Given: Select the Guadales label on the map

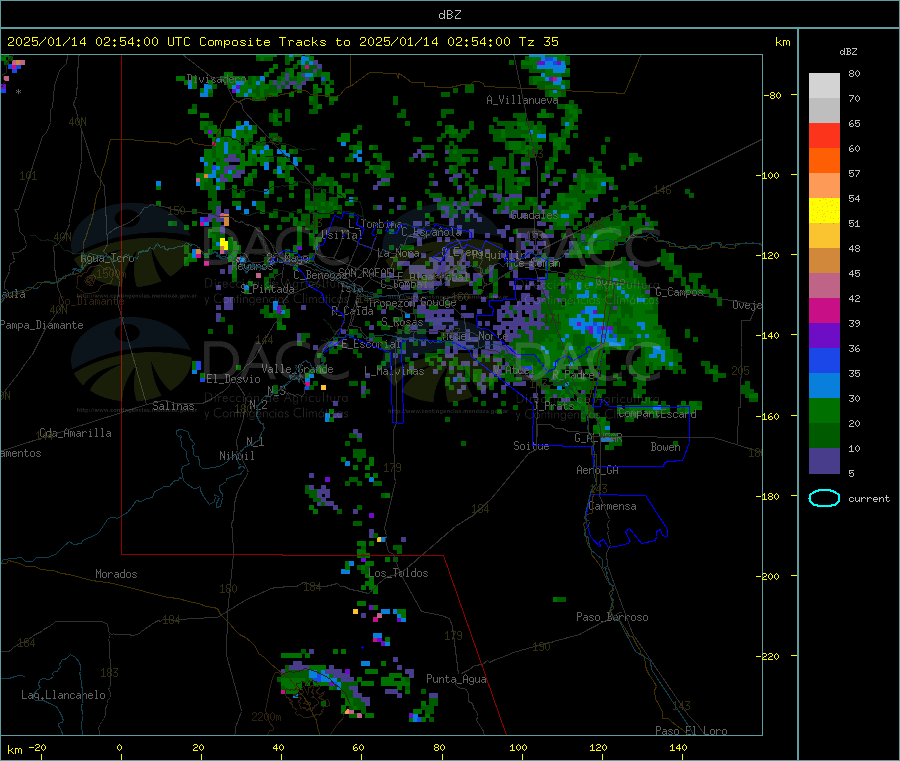Looking at the screenshot, I should (534, 215).
